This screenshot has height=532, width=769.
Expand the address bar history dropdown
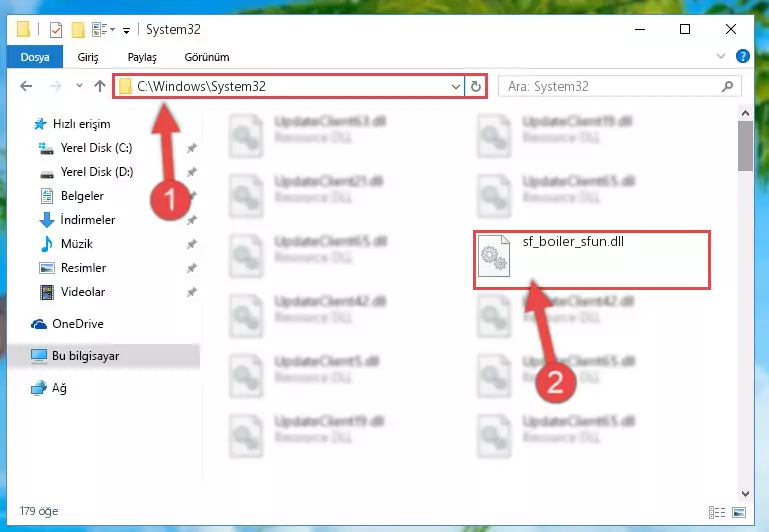[456, 87]
